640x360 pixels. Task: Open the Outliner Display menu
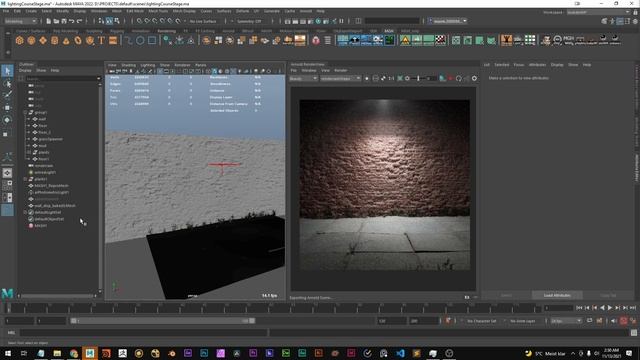[25, 70]
